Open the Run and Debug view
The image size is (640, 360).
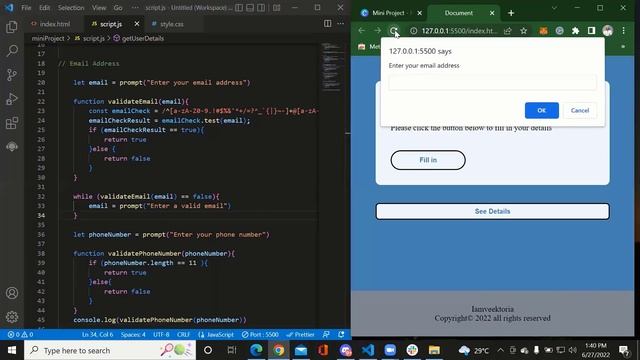coord(12,99)
